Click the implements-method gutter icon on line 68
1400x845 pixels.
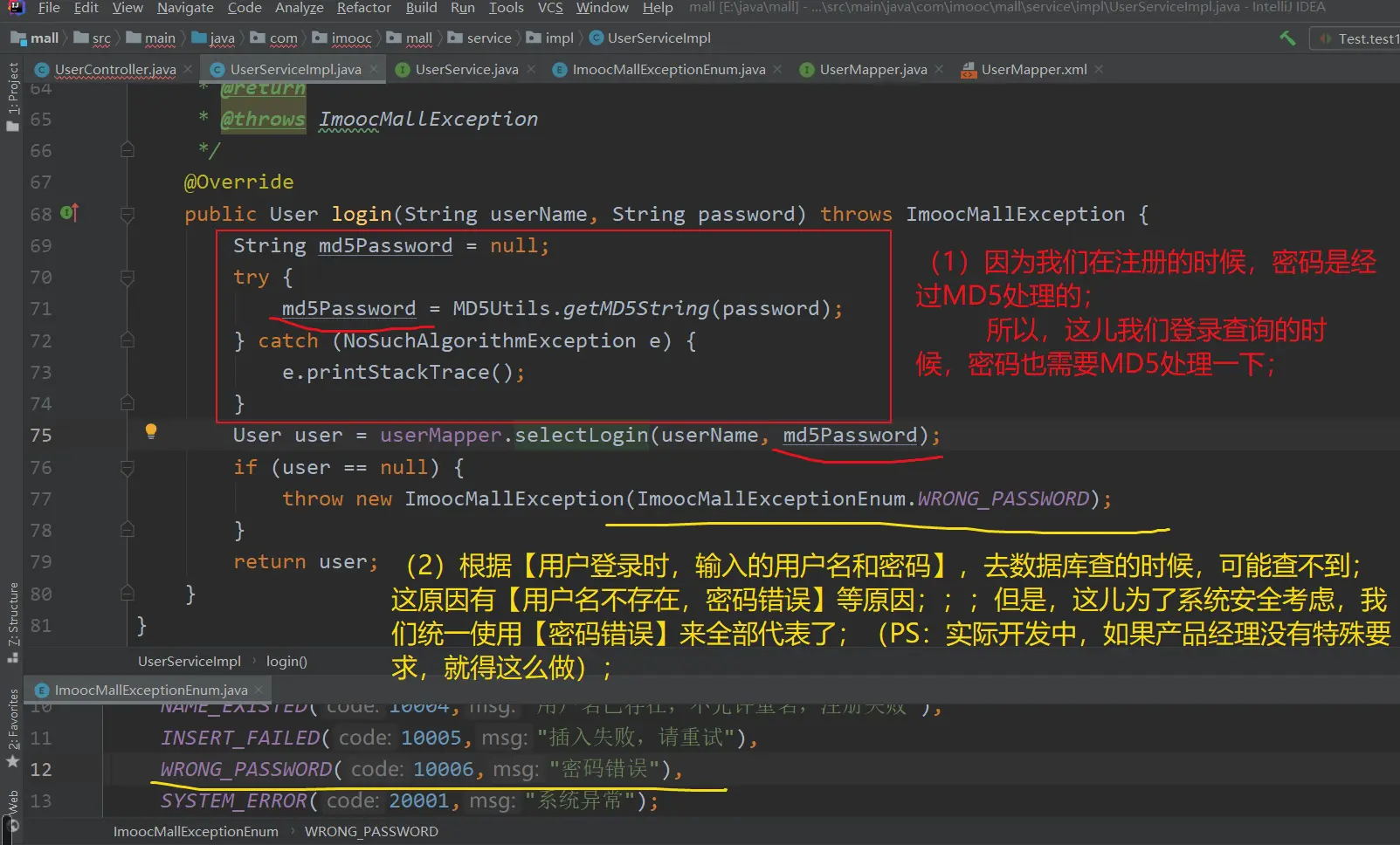pos(70,213)
